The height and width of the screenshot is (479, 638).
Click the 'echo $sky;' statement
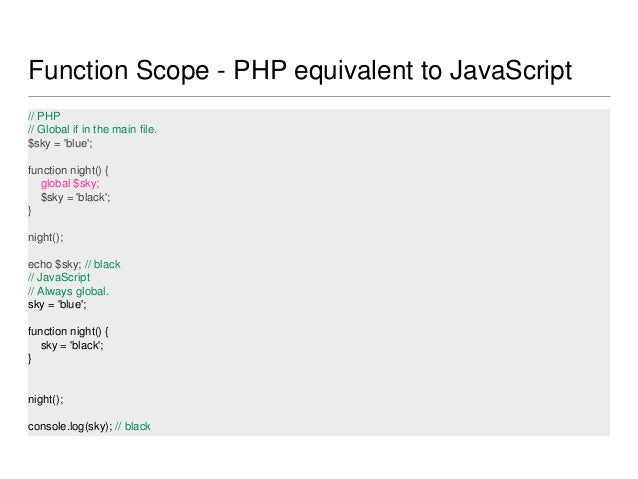[x=55, y=265]
